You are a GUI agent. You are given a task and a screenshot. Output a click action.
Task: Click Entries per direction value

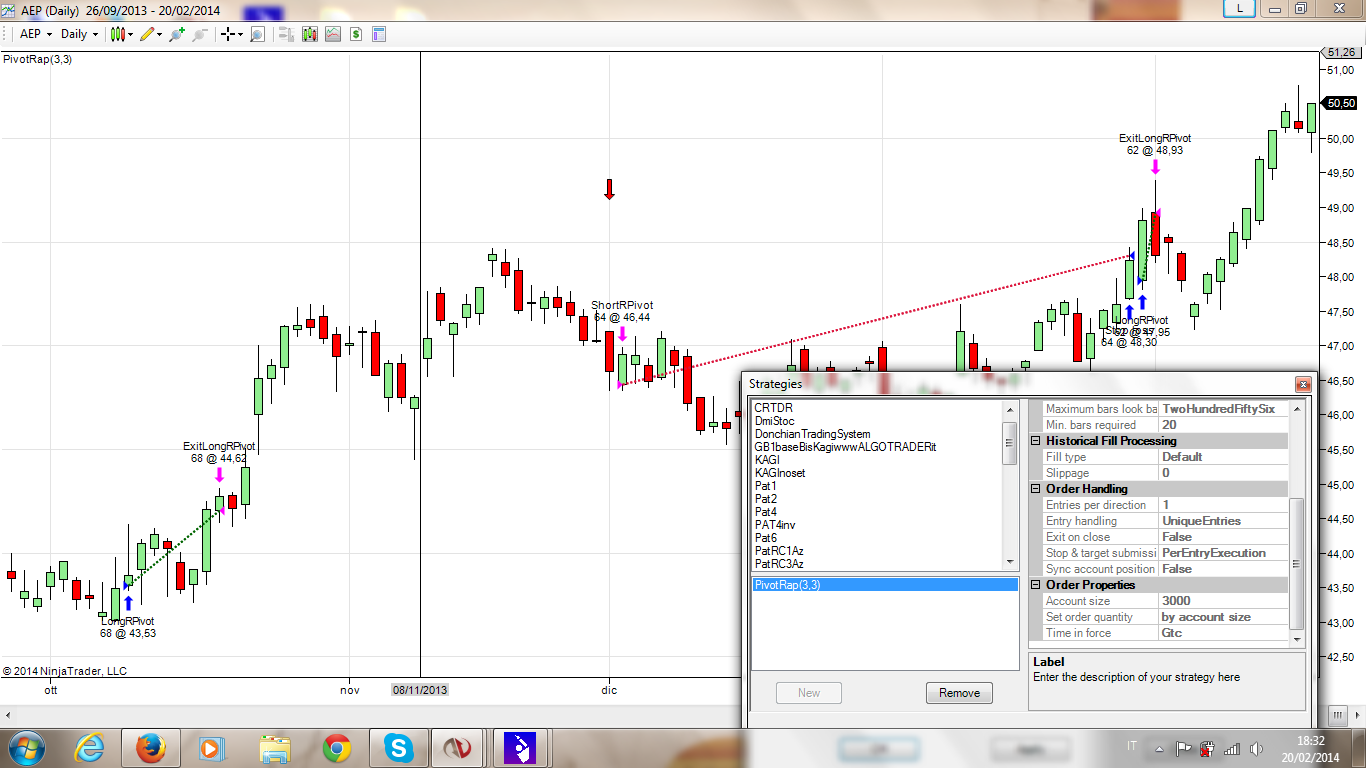click(1223, 505)
